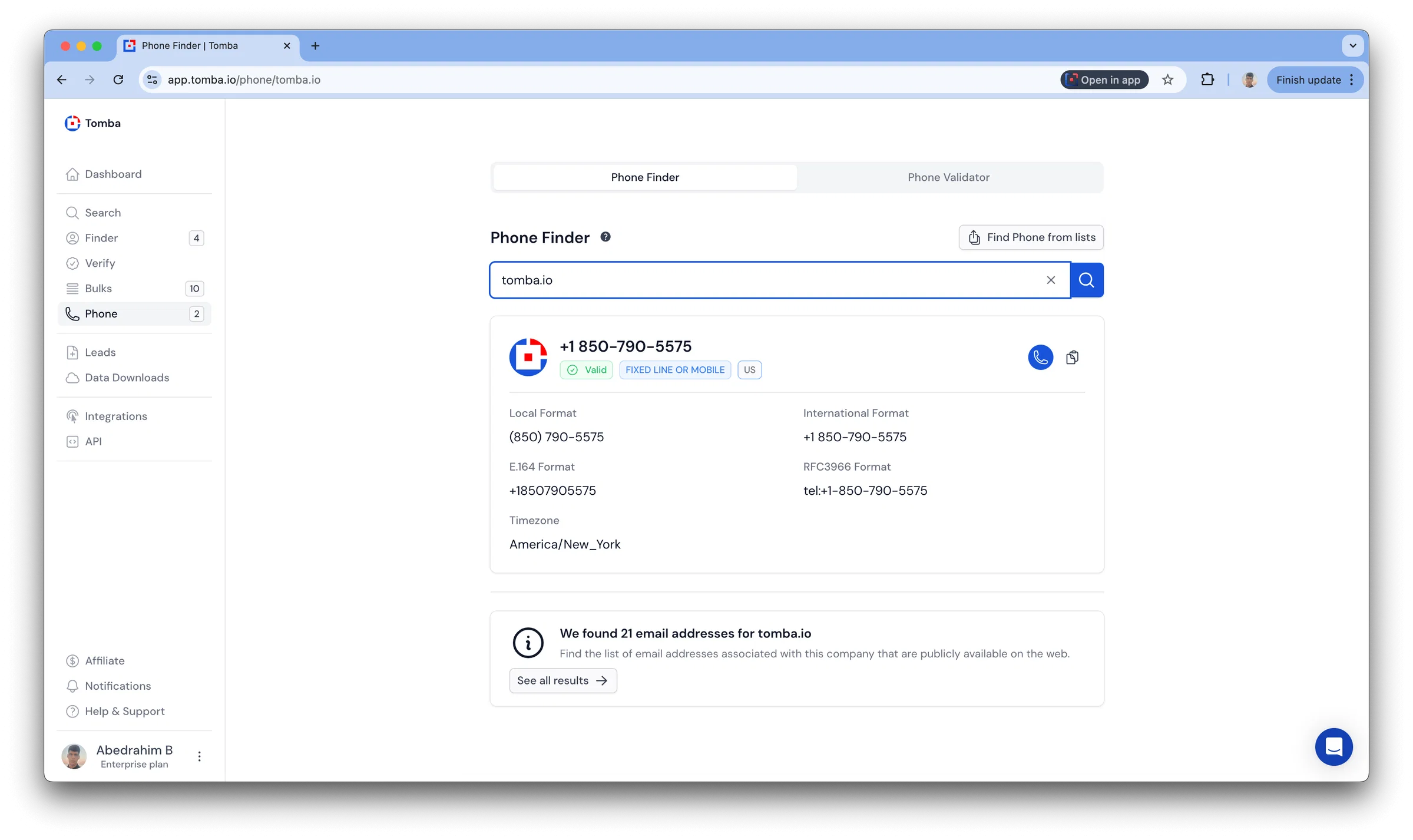Open the Leads section

(x=134, y=352)
